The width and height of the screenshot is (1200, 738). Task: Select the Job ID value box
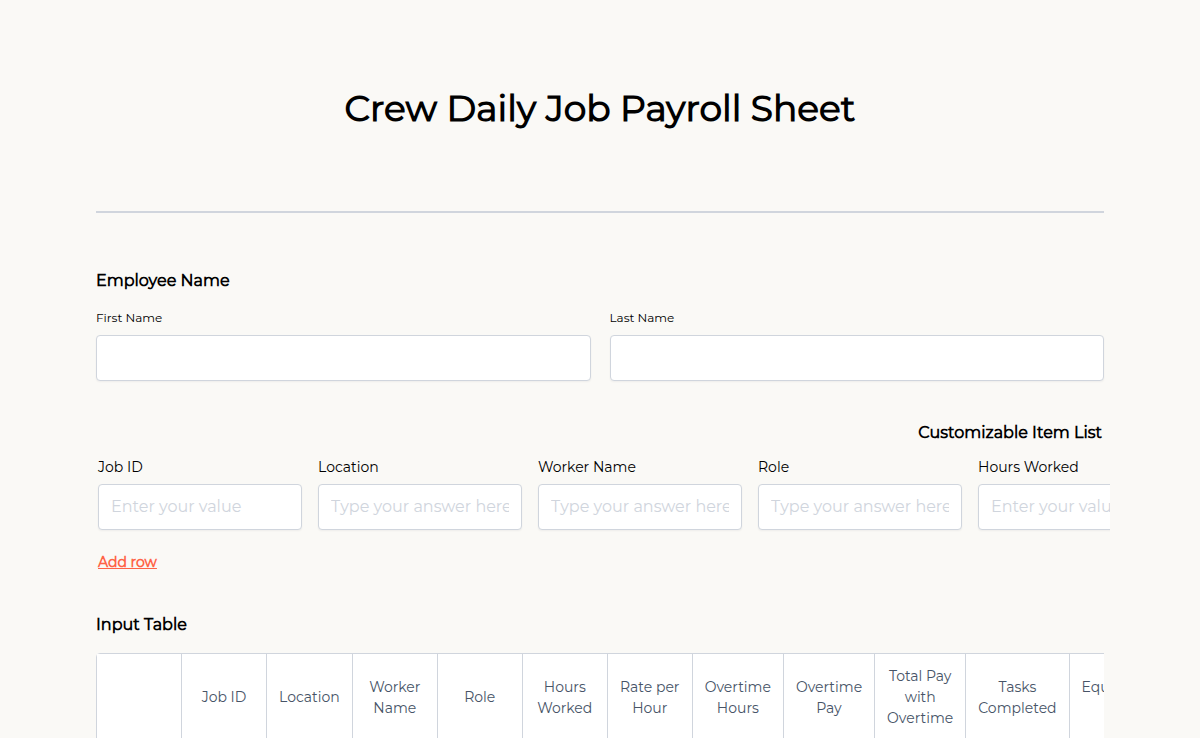tap(199, 507)
